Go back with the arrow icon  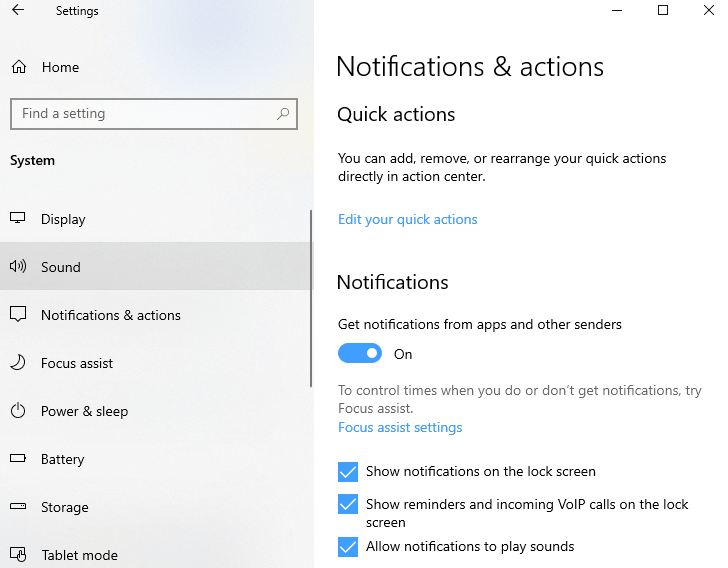coord(18,10)
